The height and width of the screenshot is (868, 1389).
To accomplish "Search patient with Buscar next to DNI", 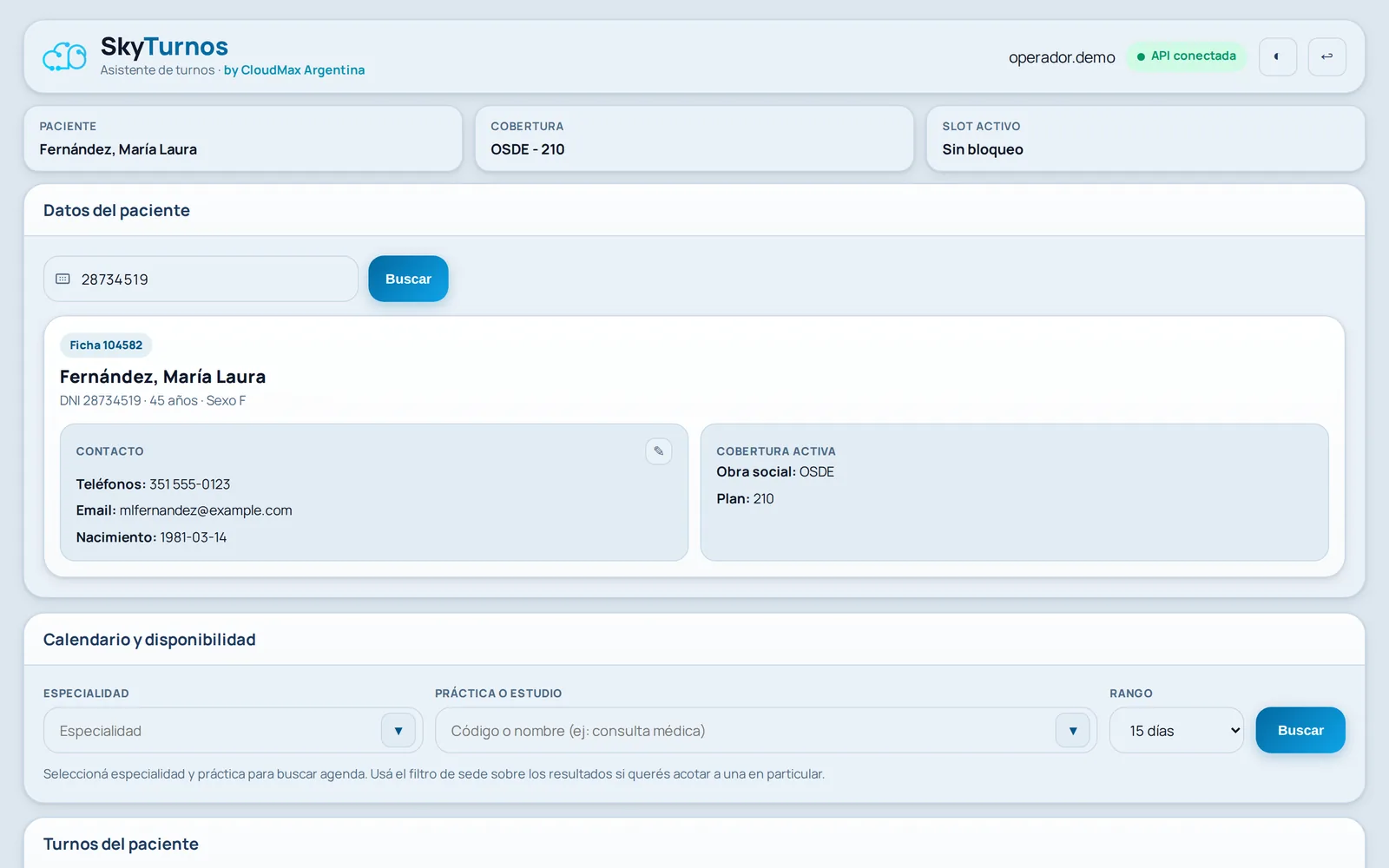I will click(408, 279).
